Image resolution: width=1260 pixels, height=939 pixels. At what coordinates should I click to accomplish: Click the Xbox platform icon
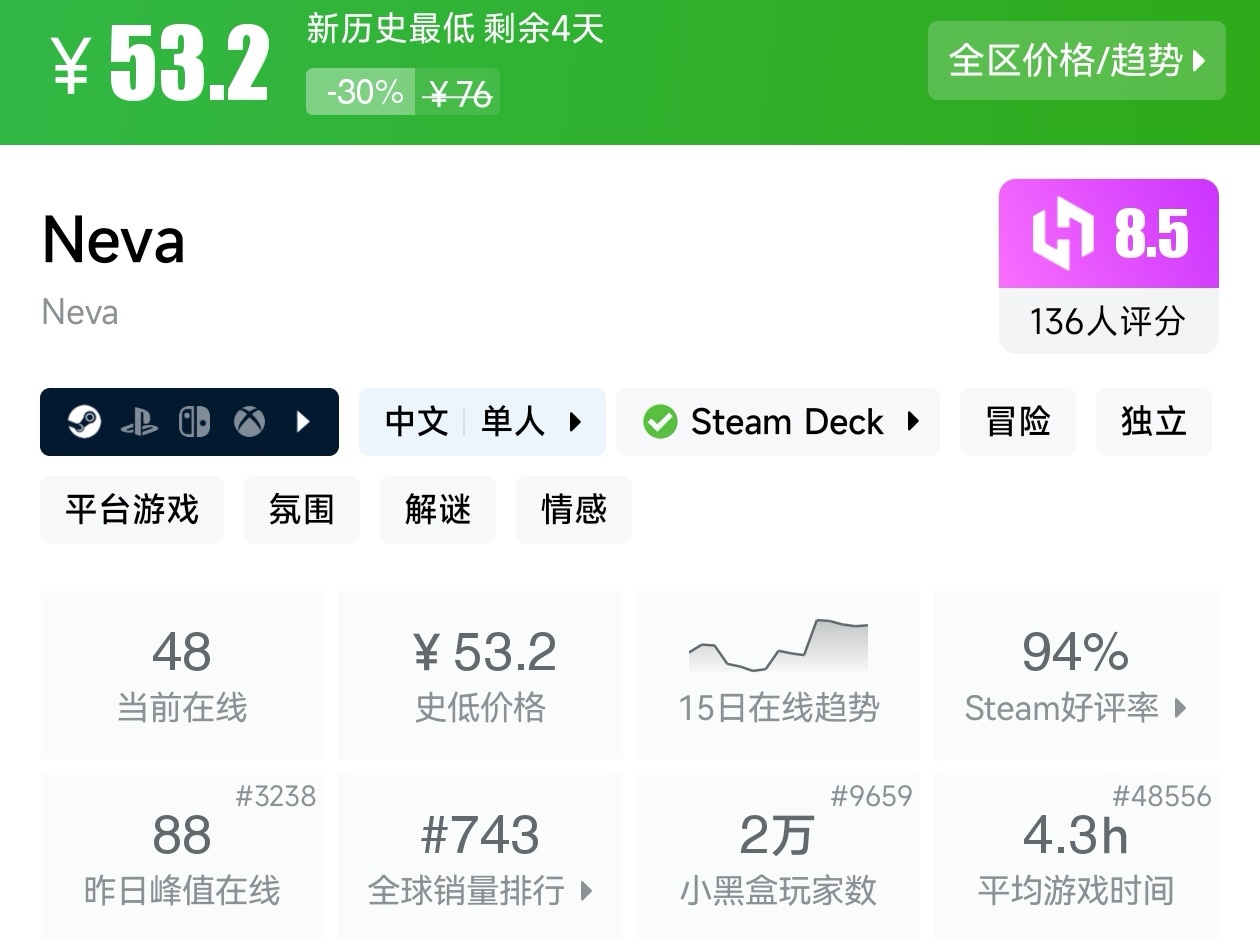249,422
